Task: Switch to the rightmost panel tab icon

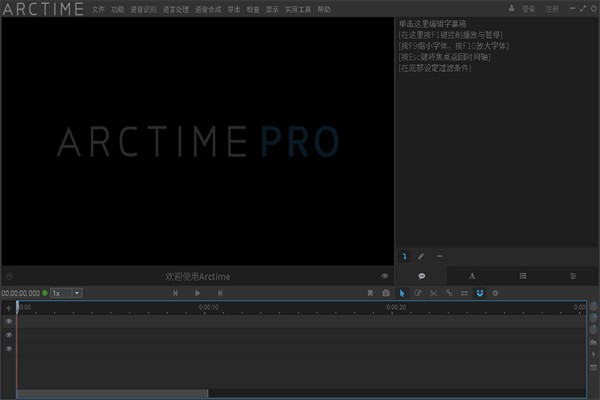Action: point(573,276)
